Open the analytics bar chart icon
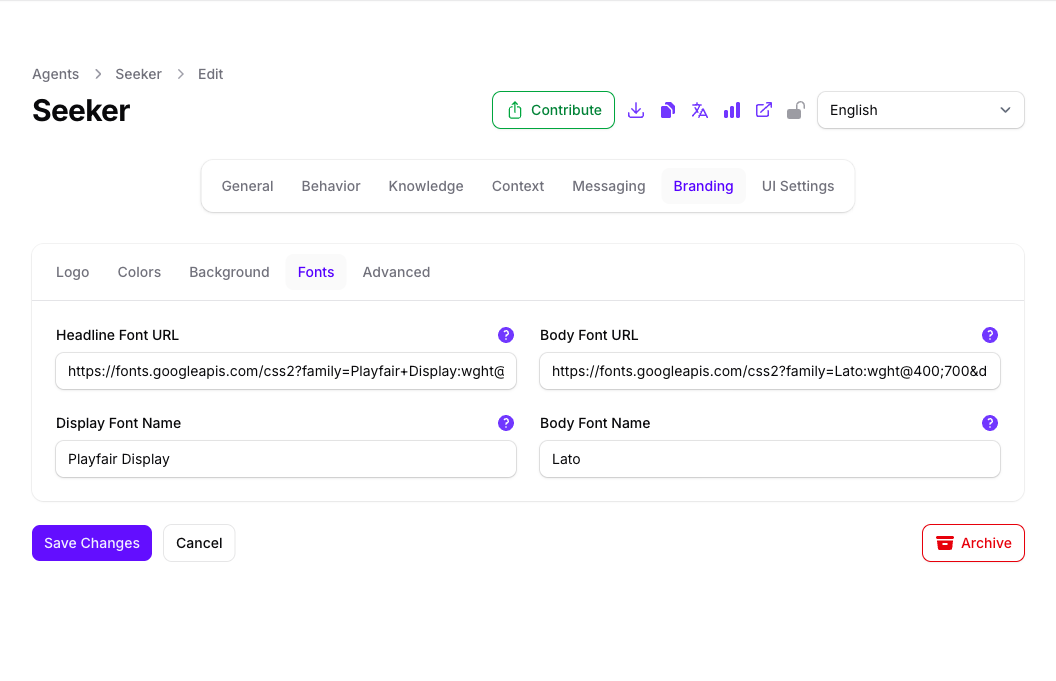The height and width of the screenshot is (681, 1056). 731,110
